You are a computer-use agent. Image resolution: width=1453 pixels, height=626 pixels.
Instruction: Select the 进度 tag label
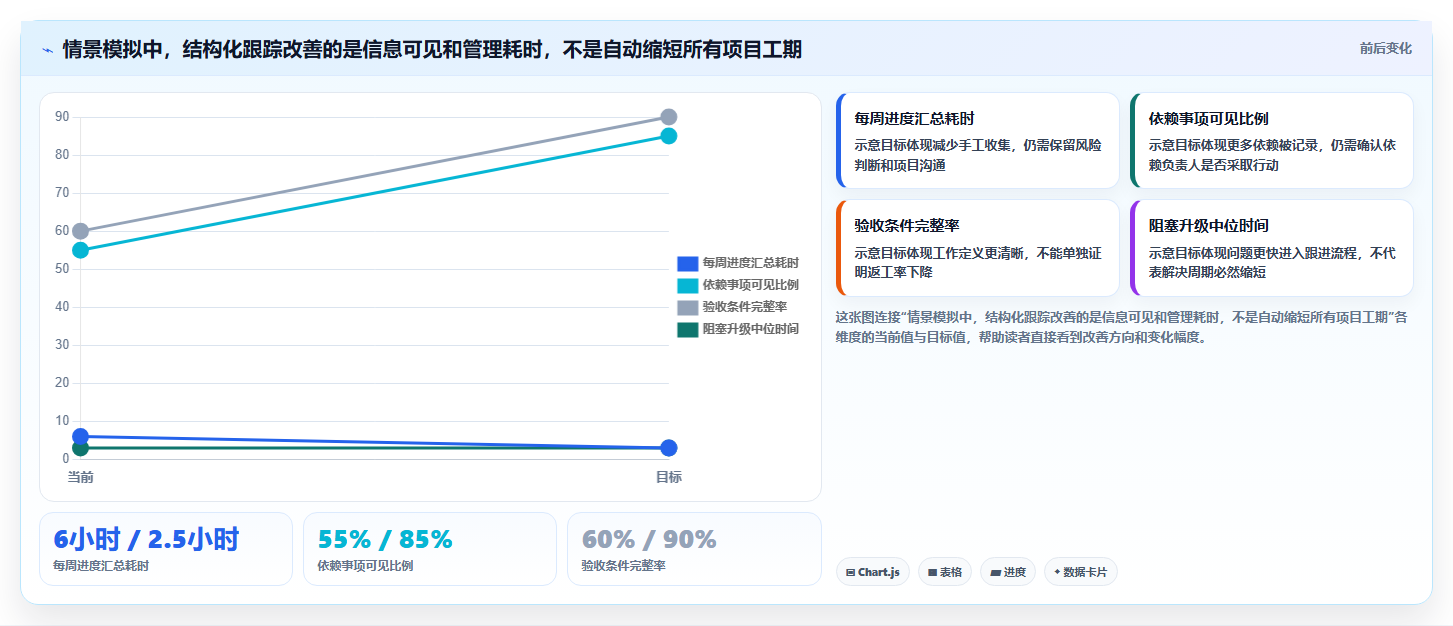[1014, 573]
